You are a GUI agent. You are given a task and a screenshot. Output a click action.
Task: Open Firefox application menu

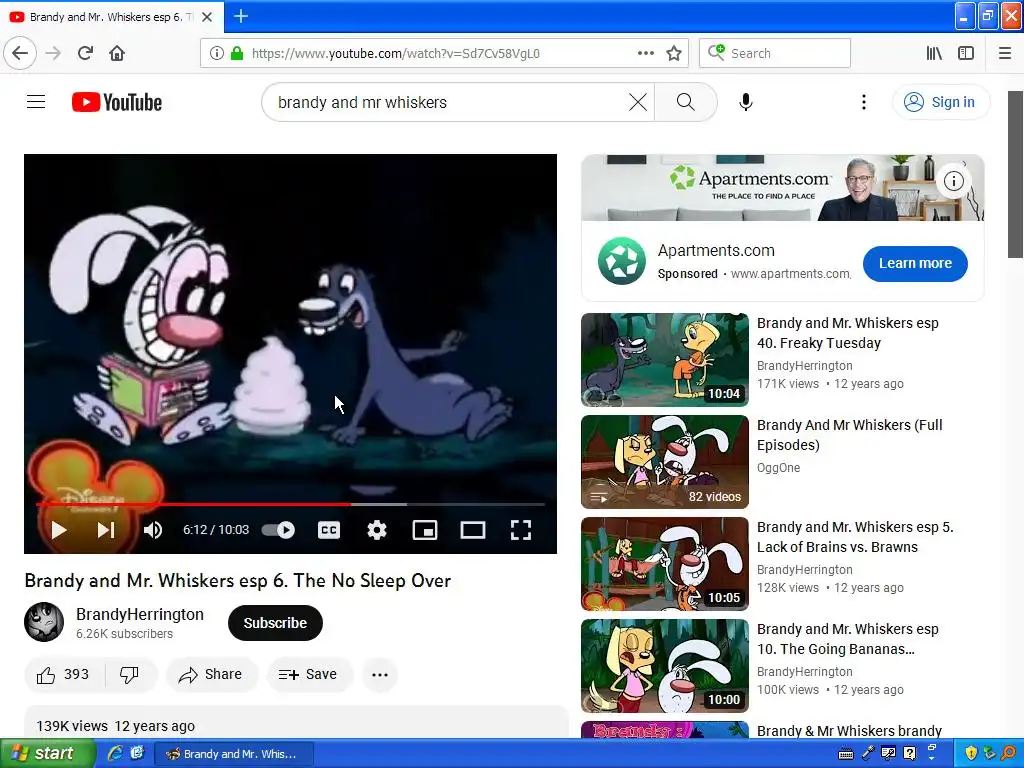pyautogui.click(x=1004, y=54)
